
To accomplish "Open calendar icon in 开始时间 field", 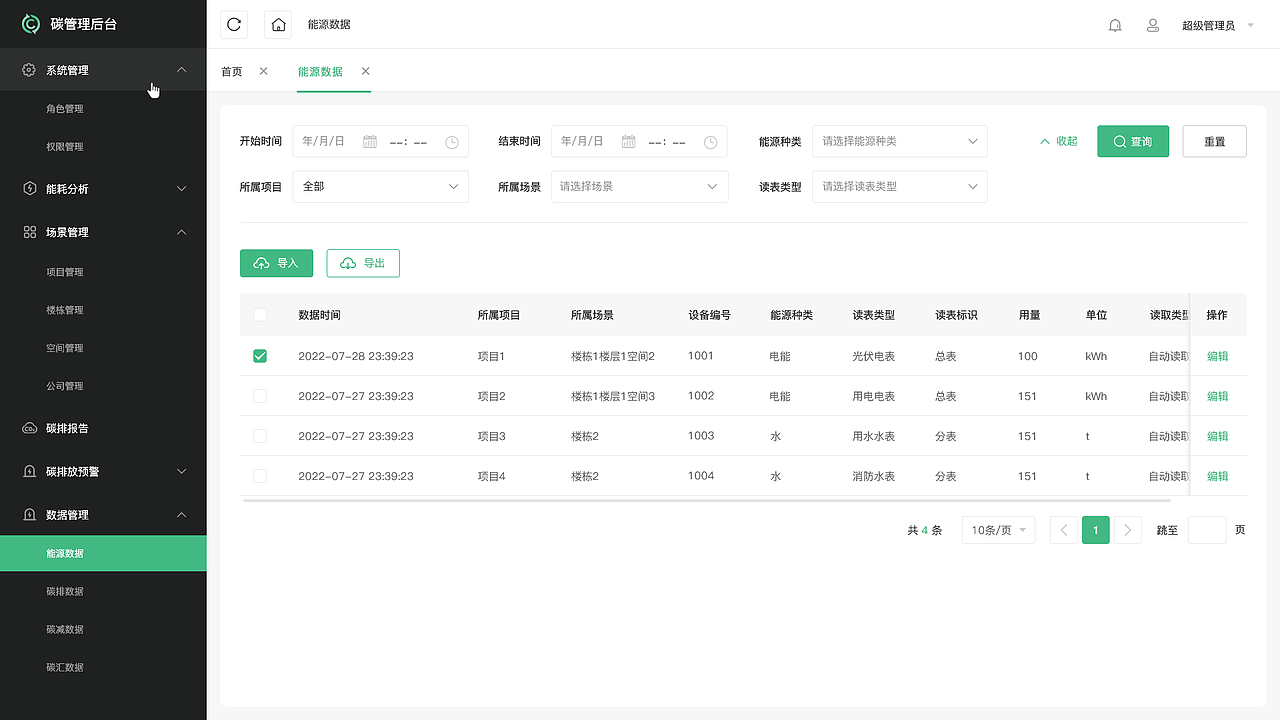I will pyautogui.click(x=370, y=142).
